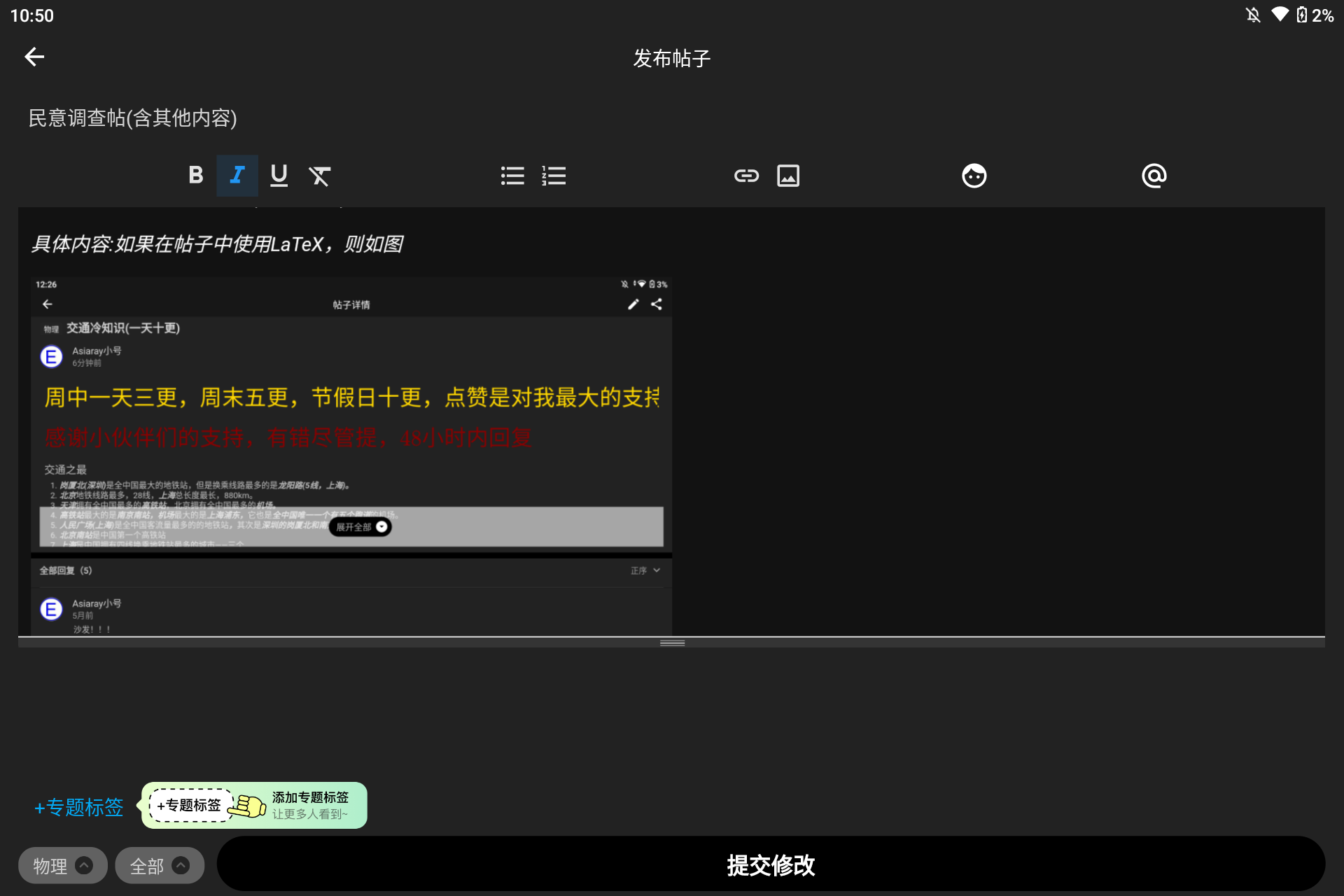Add a topic tag via +专题标签
Image resolution: width=1344 pixels, height=896 pixels.
coord(79,807)
